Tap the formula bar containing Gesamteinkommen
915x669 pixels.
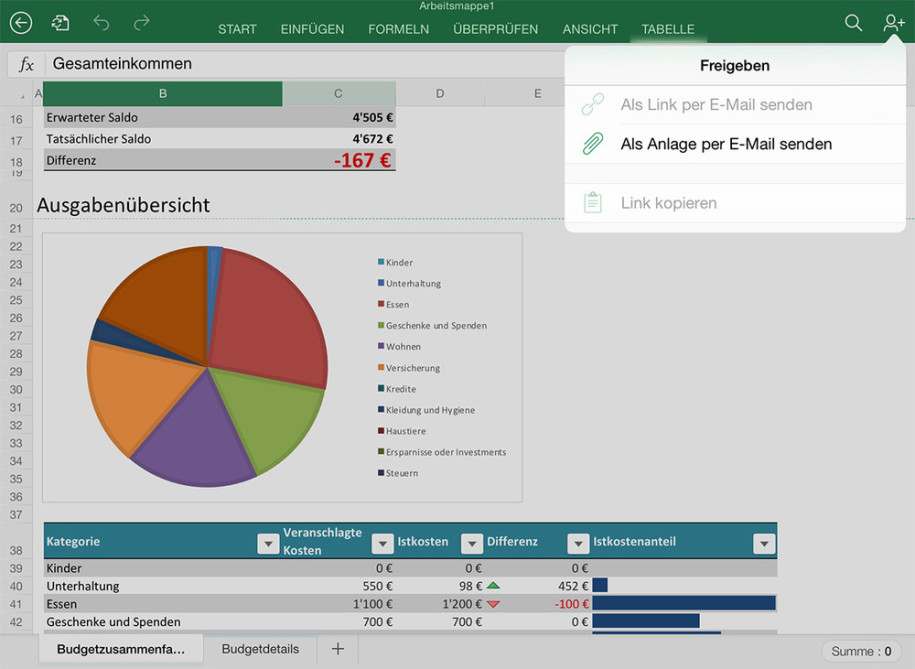[300, 64]
